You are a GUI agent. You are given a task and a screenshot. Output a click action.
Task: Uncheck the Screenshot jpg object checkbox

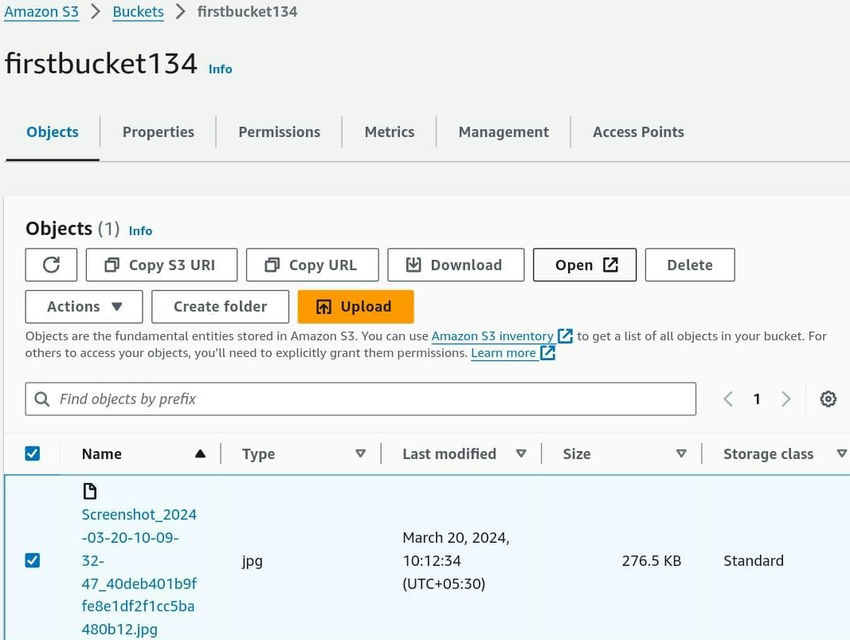coord(32,560)
